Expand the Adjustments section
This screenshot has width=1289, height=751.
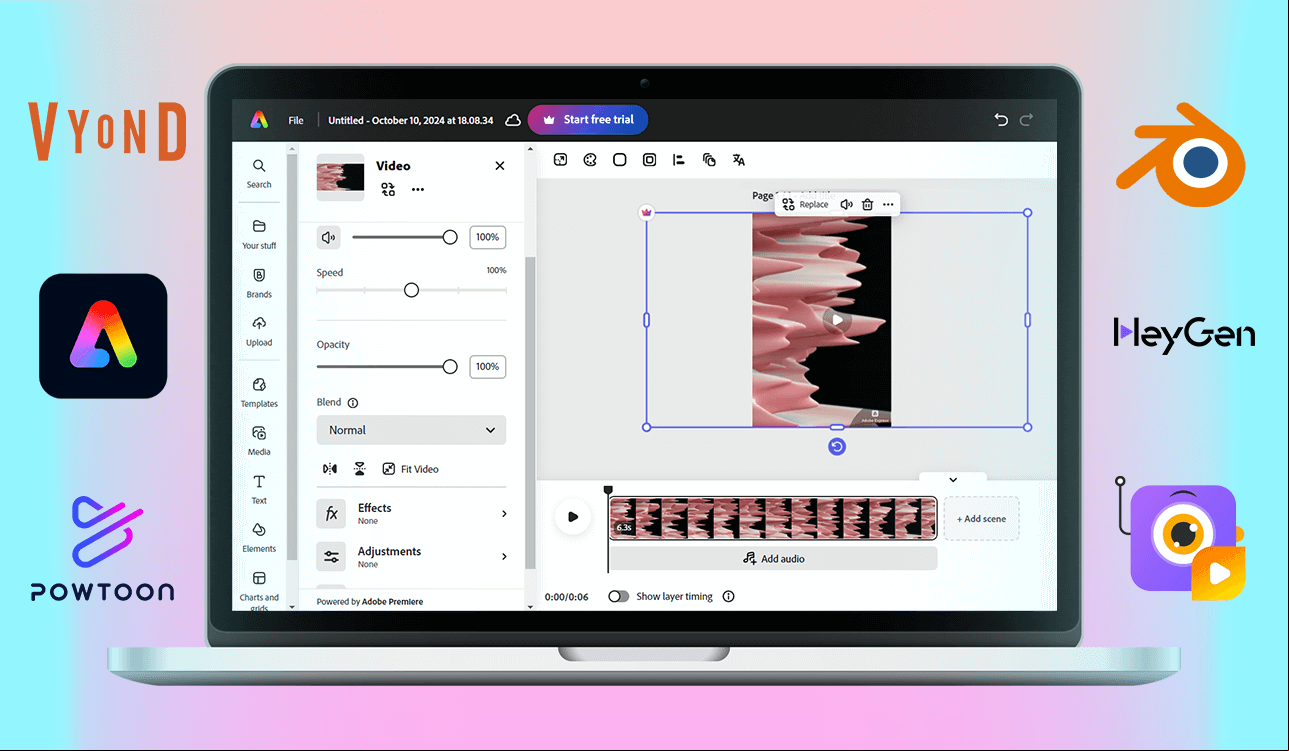(x=411, y=556)
